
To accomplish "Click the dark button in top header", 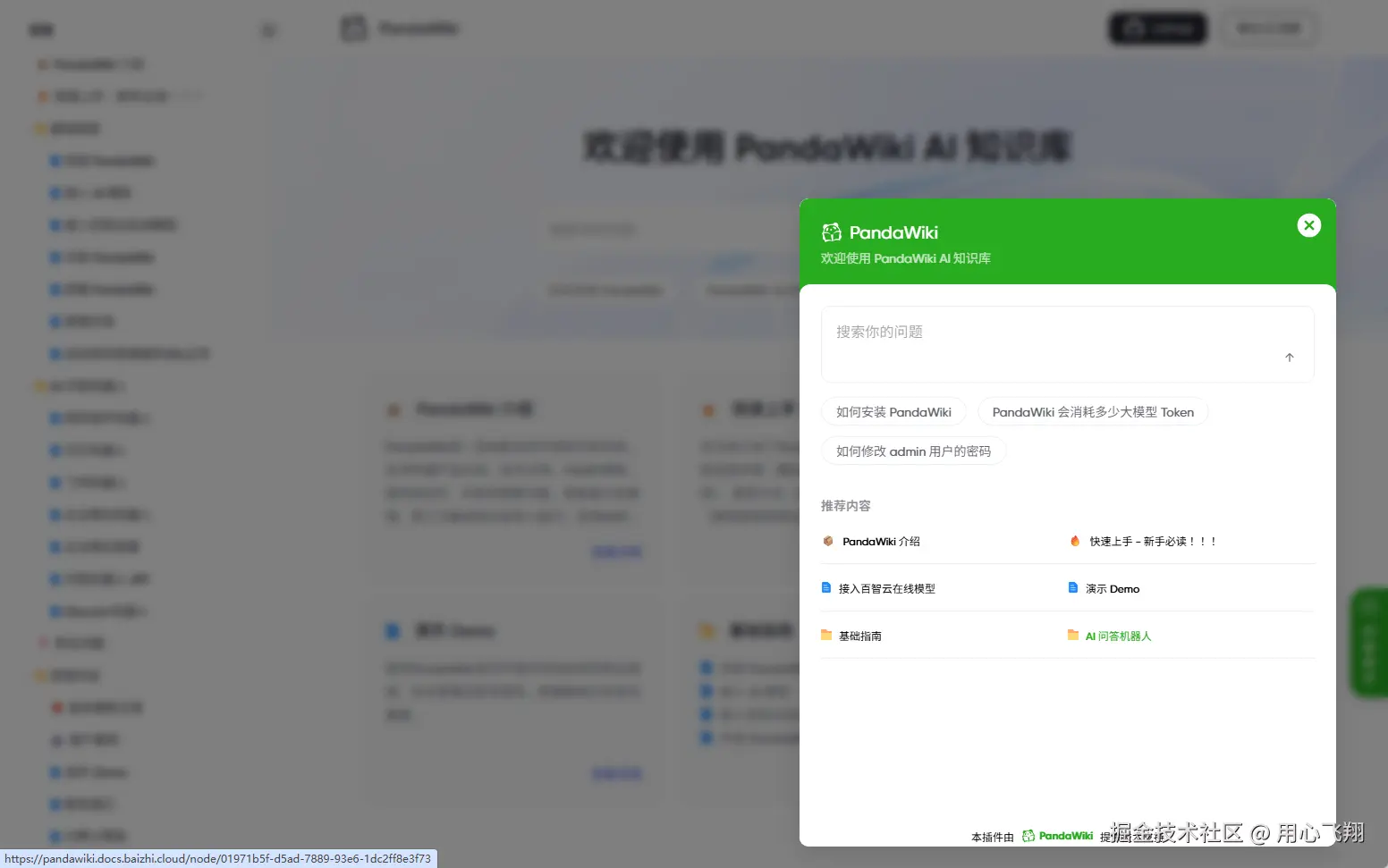I will point(1158,29).
